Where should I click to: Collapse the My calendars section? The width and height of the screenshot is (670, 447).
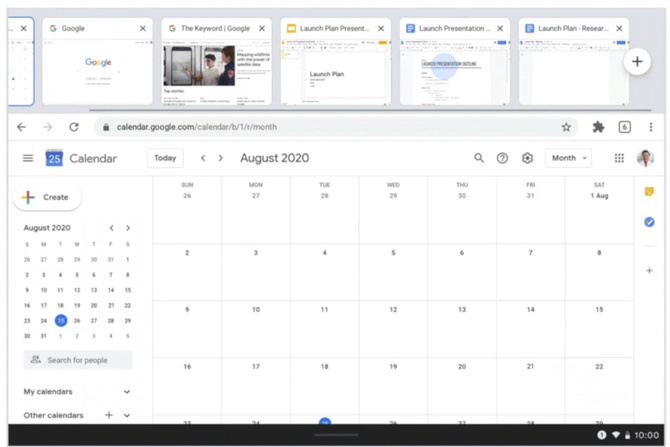[x=127, y=391]
